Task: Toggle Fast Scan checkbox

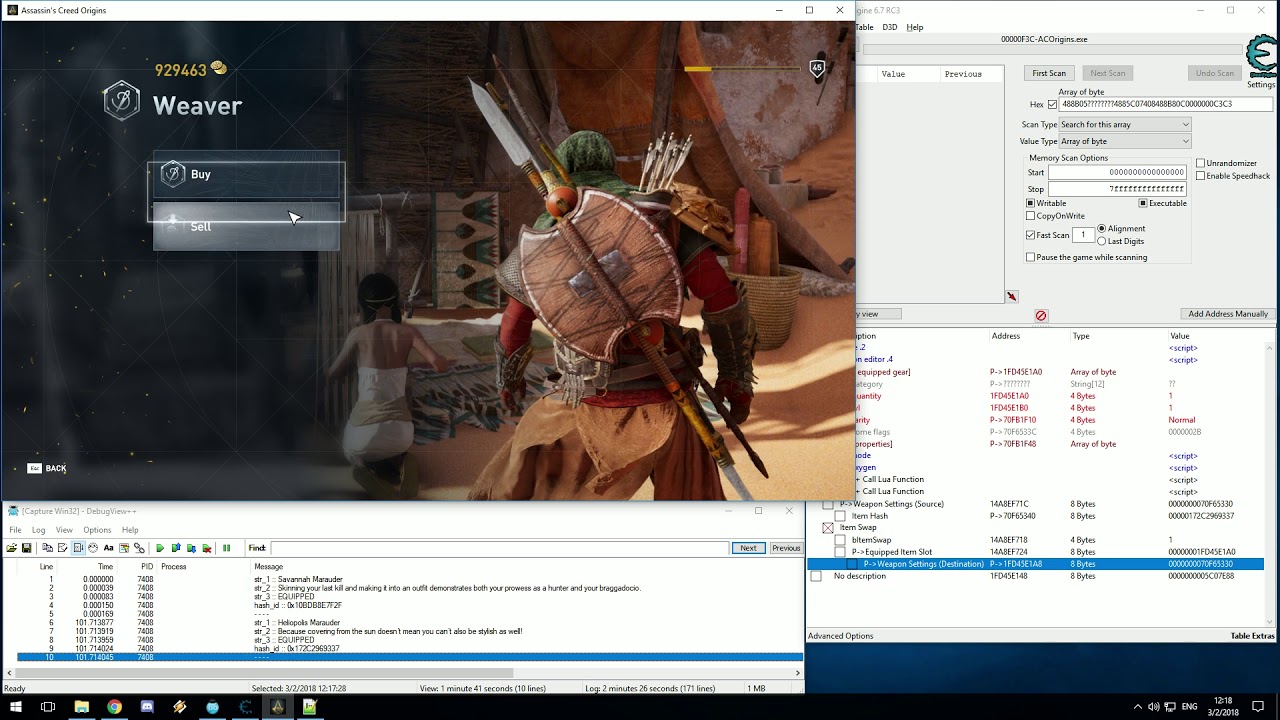Action: [1031, 235]
